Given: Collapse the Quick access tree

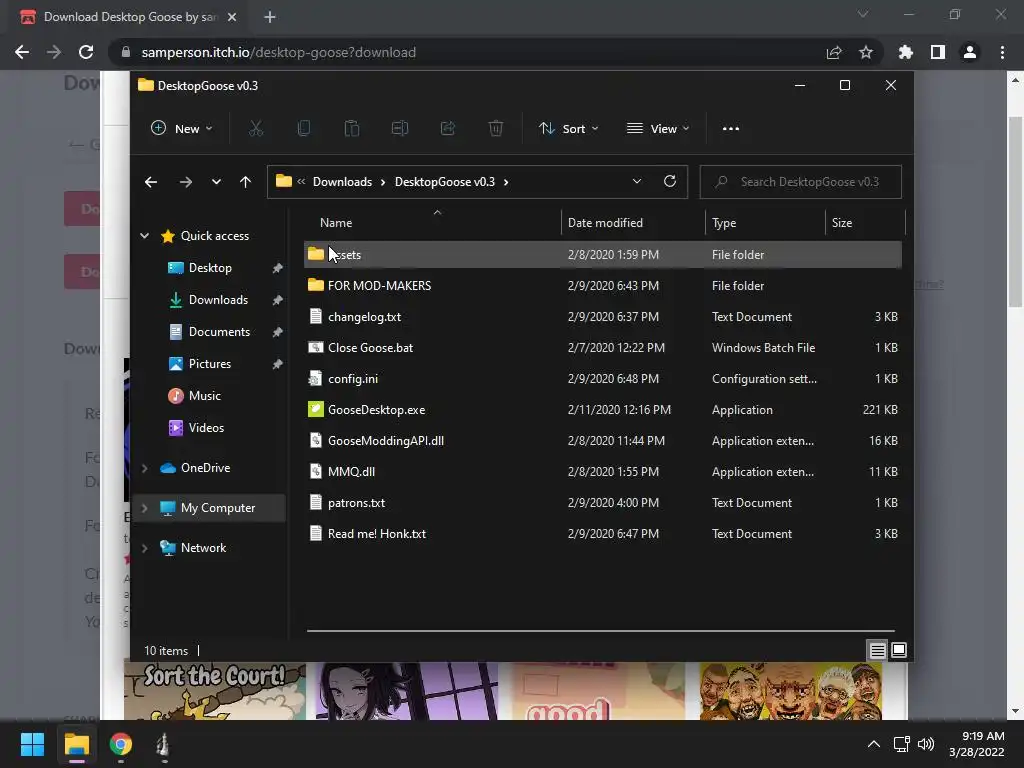Looking at the screenshot, I should tap(144, 236).
